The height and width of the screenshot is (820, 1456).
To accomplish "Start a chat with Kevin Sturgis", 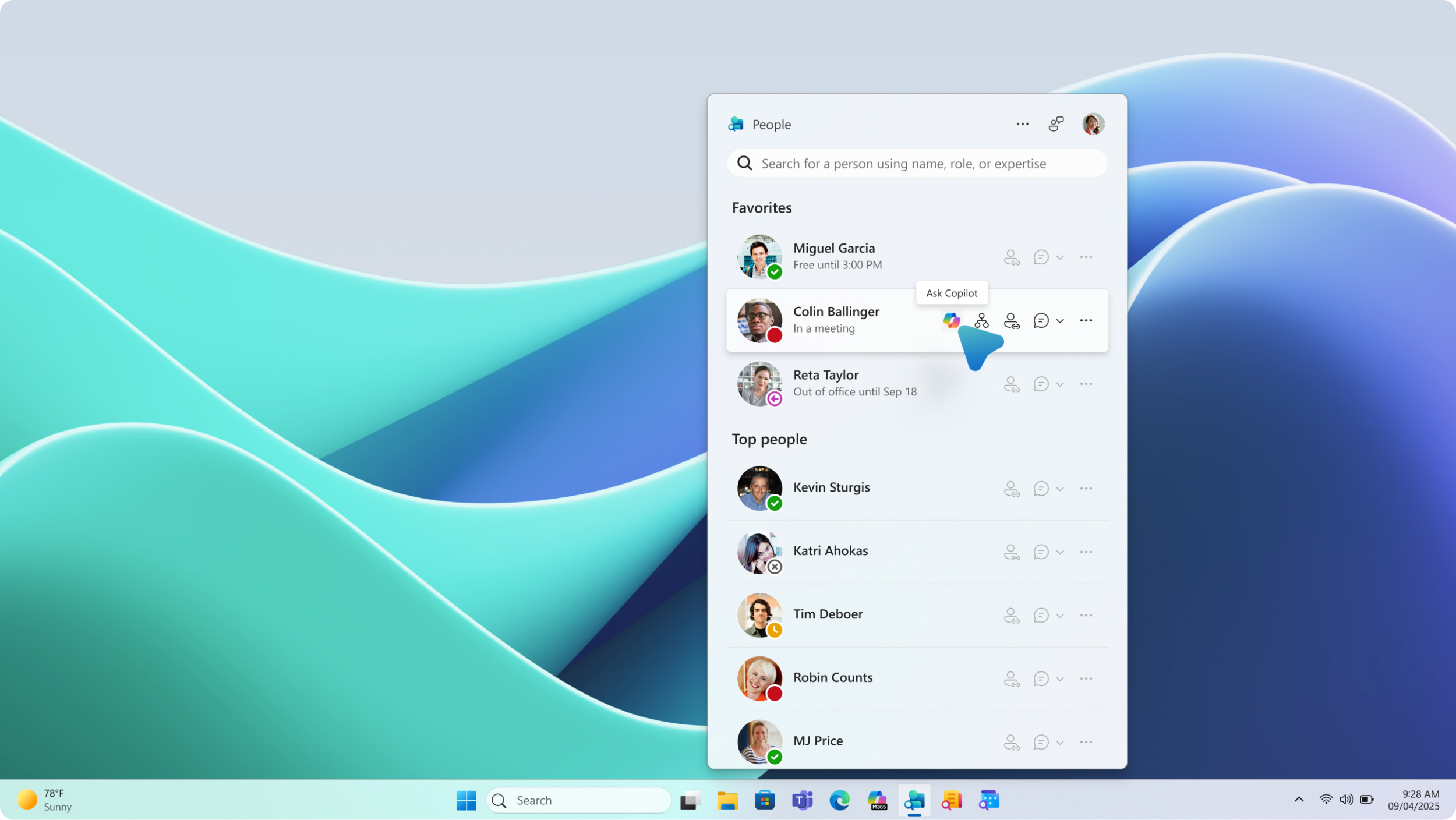I will coord(1041,489).
